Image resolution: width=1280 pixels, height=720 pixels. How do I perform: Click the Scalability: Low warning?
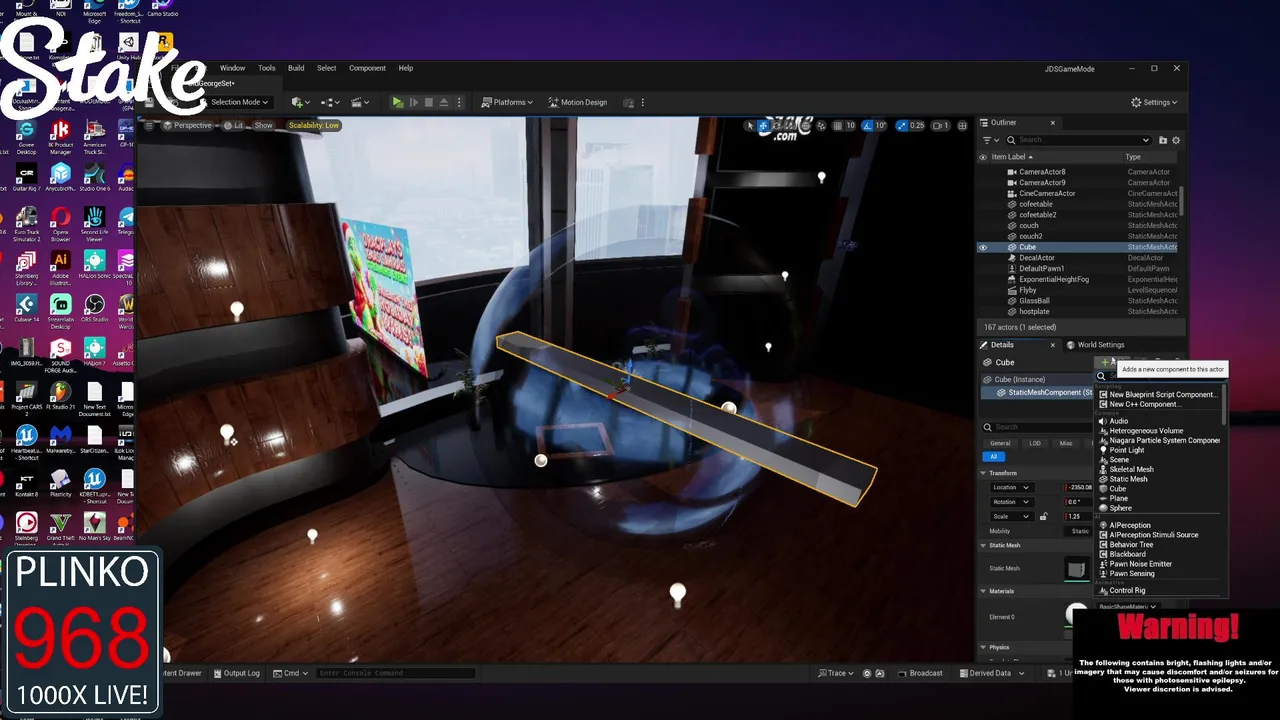click(314, 125)
